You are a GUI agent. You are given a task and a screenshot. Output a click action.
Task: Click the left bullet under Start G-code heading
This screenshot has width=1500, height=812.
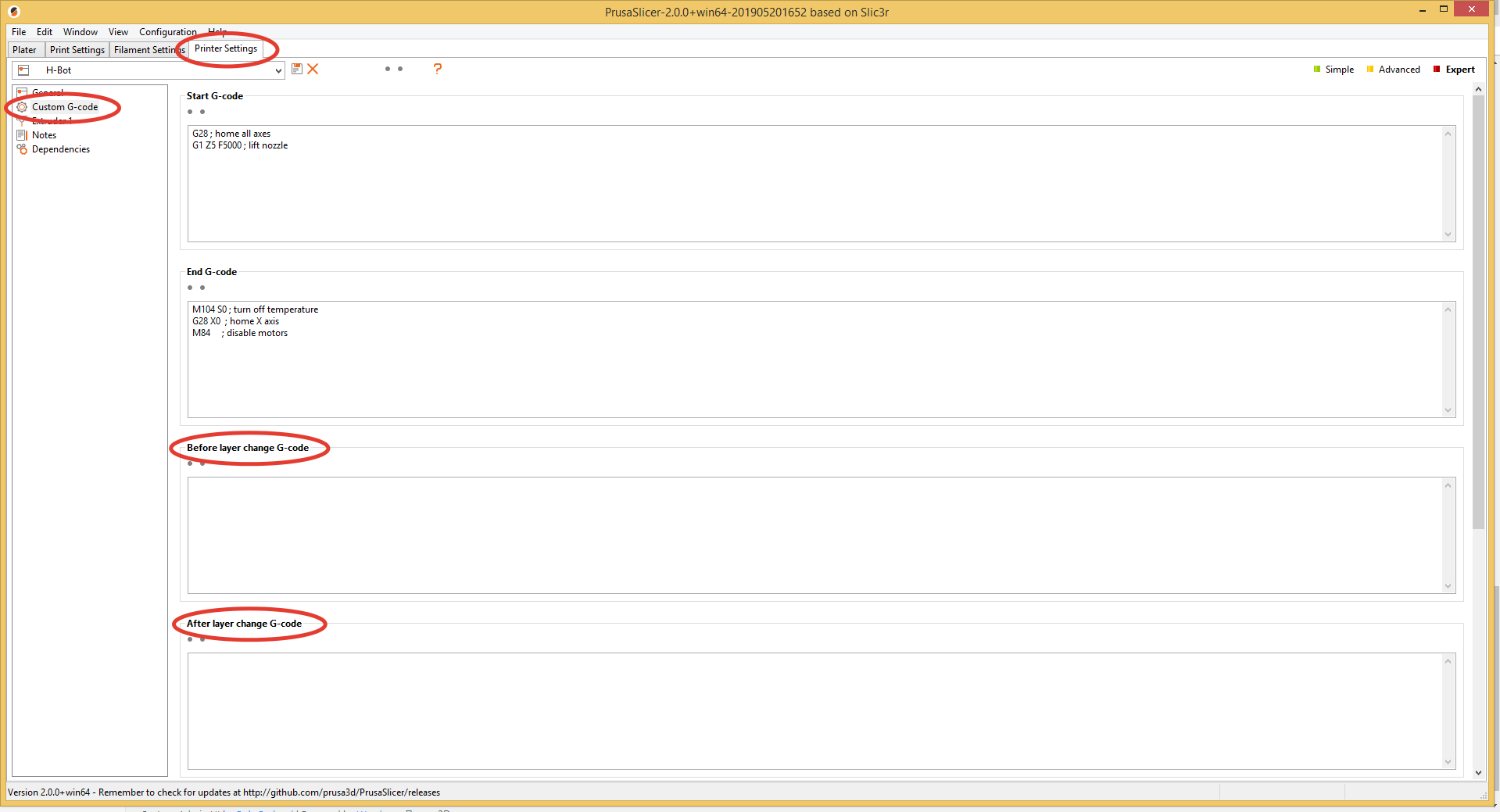click(190, 112)
